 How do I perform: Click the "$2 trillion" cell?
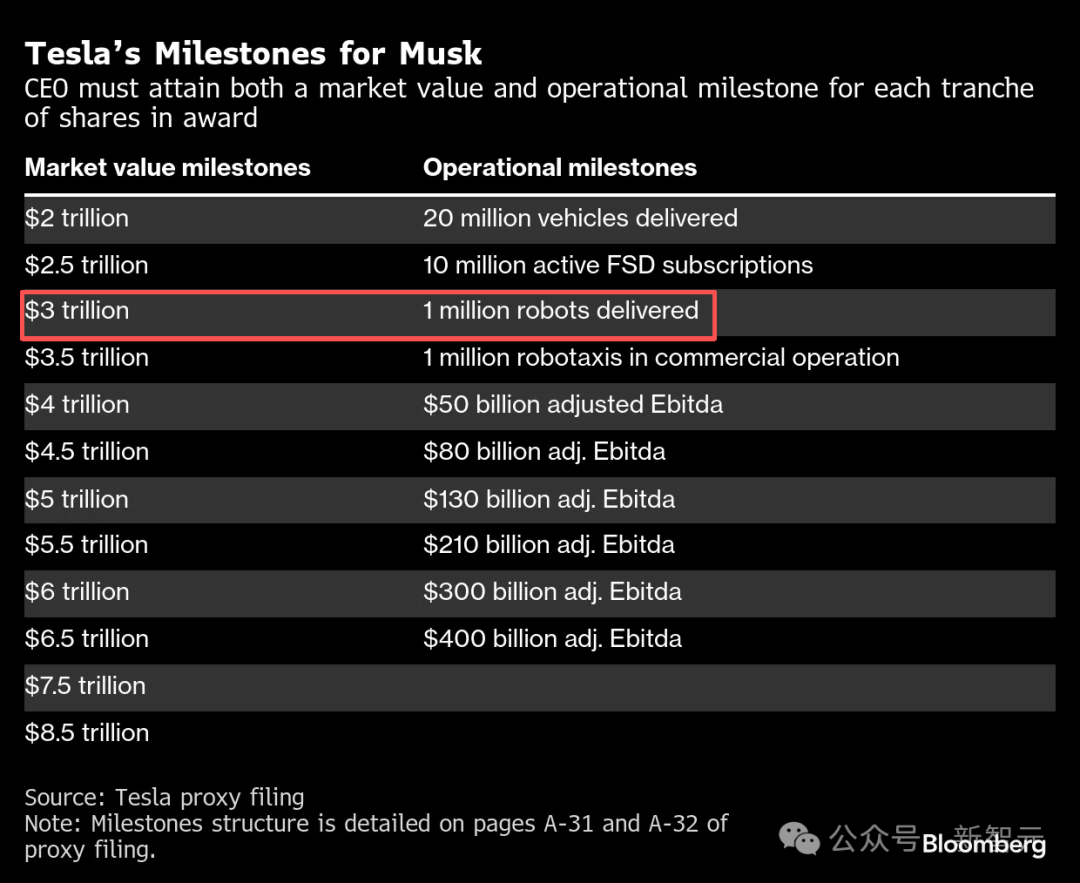click(77, 218)
